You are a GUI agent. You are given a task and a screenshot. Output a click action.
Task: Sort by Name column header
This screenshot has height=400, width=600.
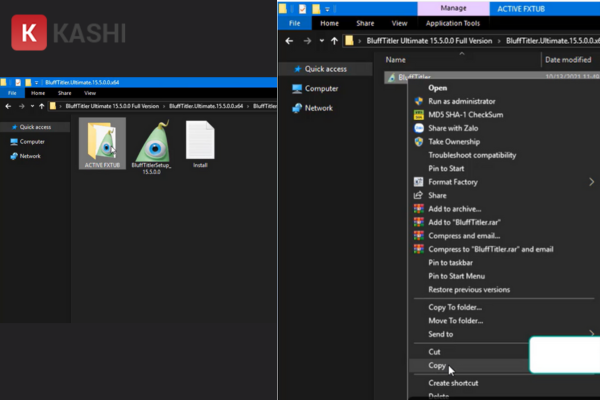pyautogui.click(x=395, y=60)
